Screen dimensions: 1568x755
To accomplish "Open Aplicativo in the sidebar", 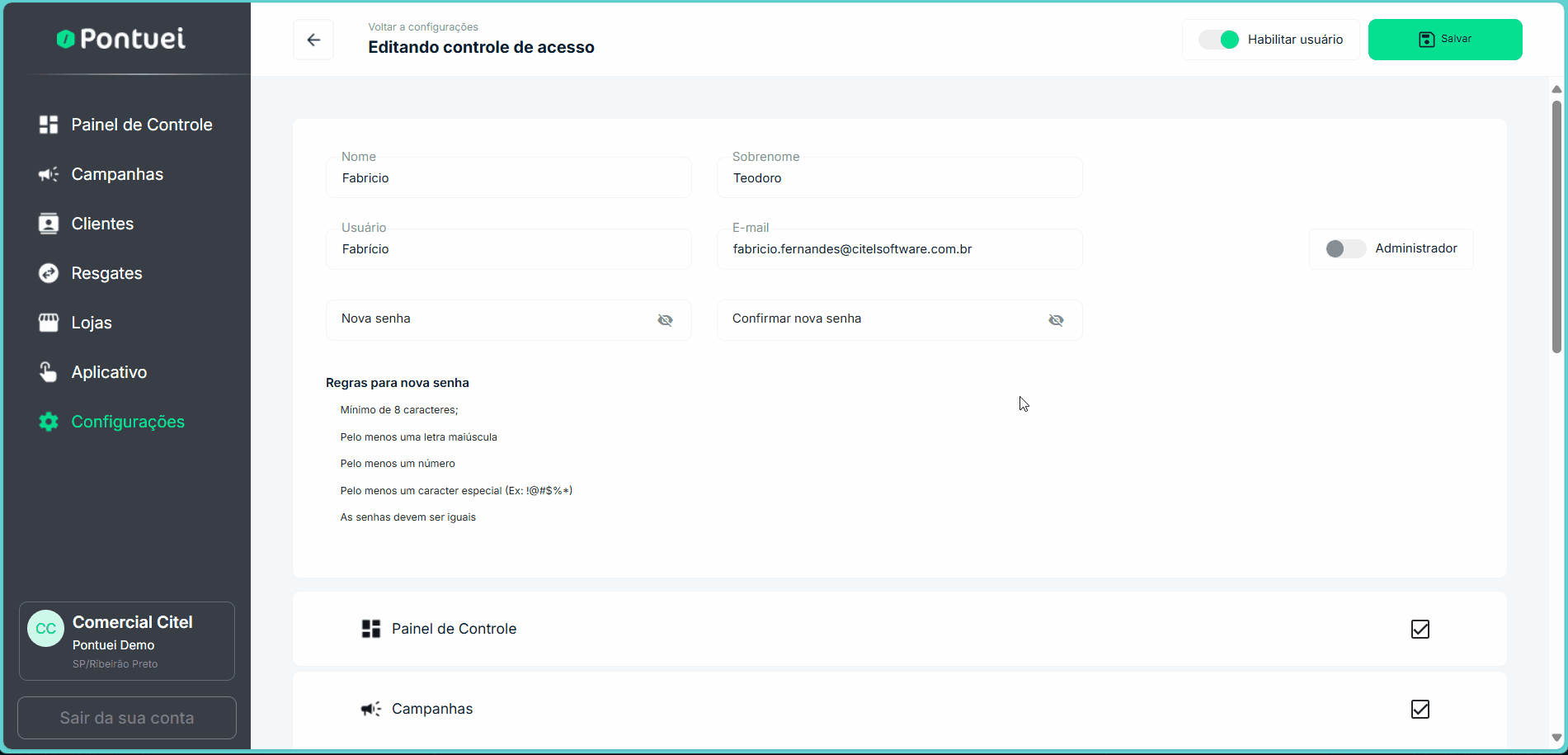I will (x=109, y=372).
